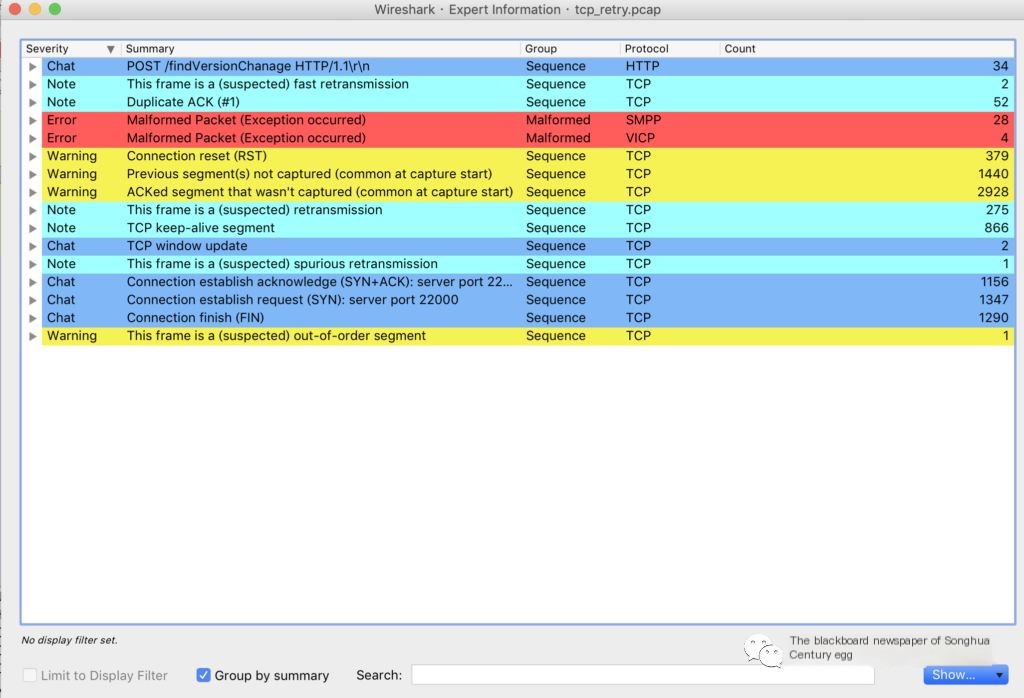Expand the TCP window update row
The height and width of the screenshot is (698, 1024).
coord(33,246)
